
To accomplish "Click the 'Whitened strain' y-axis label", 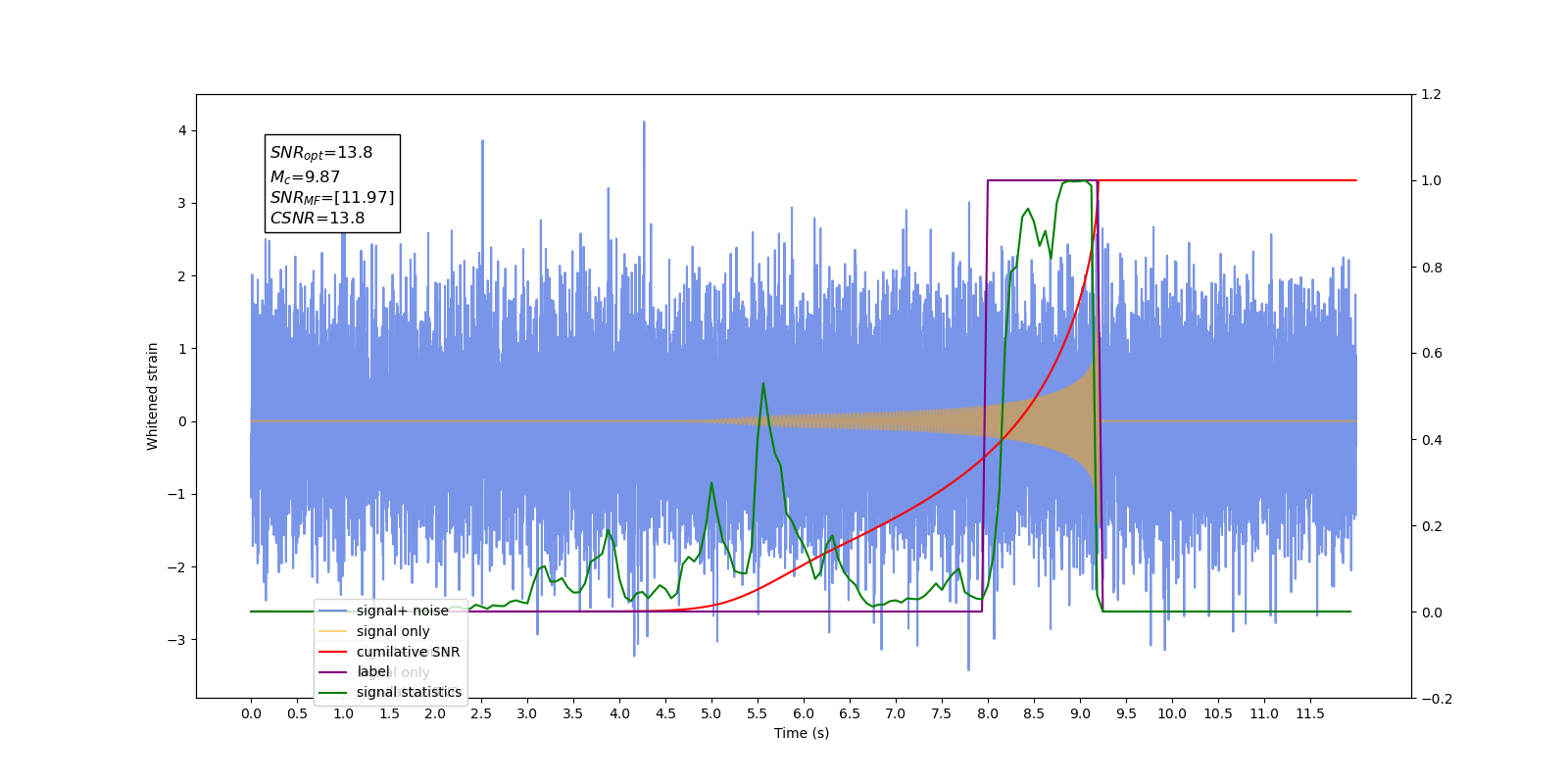I will [153, 396].
